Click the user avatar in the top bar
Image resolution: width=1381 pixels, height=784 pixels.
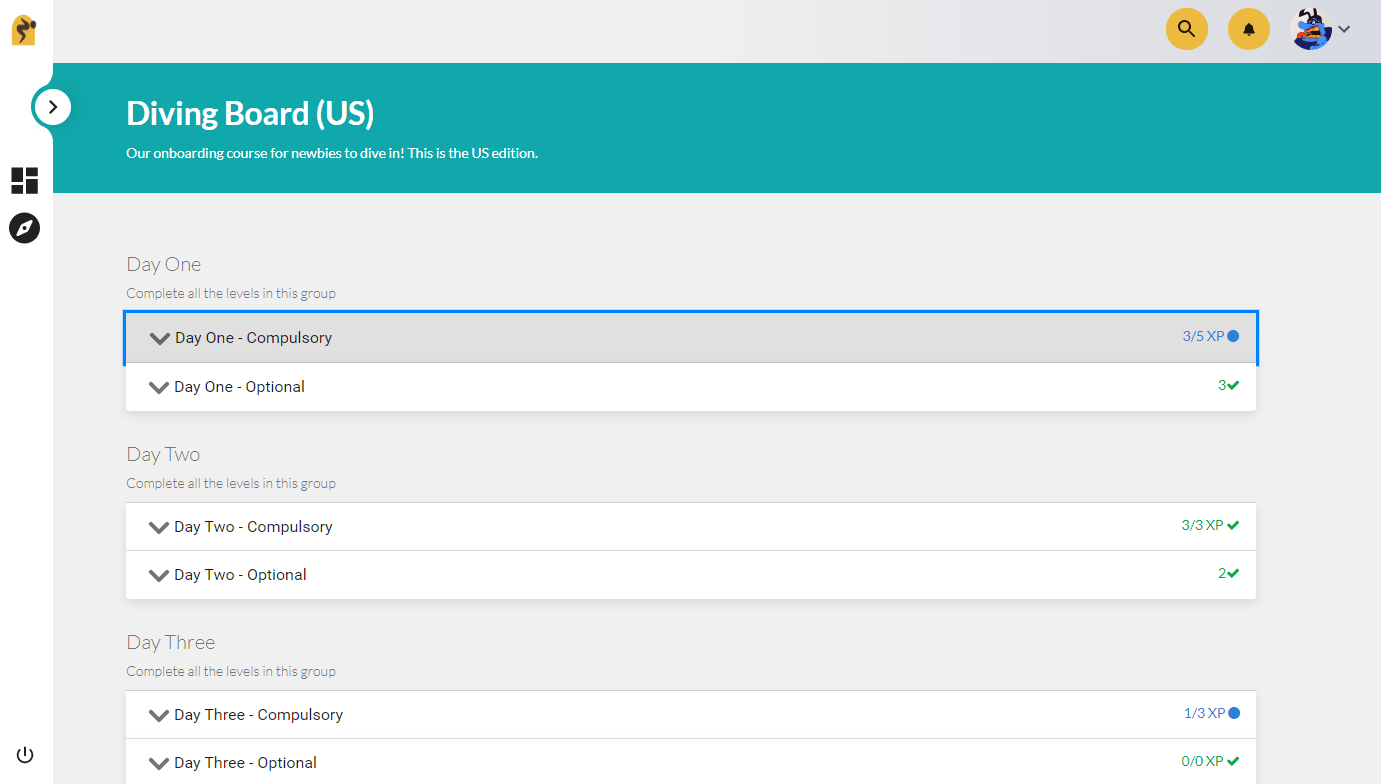pyautogui.click(x=1311, y=29)
